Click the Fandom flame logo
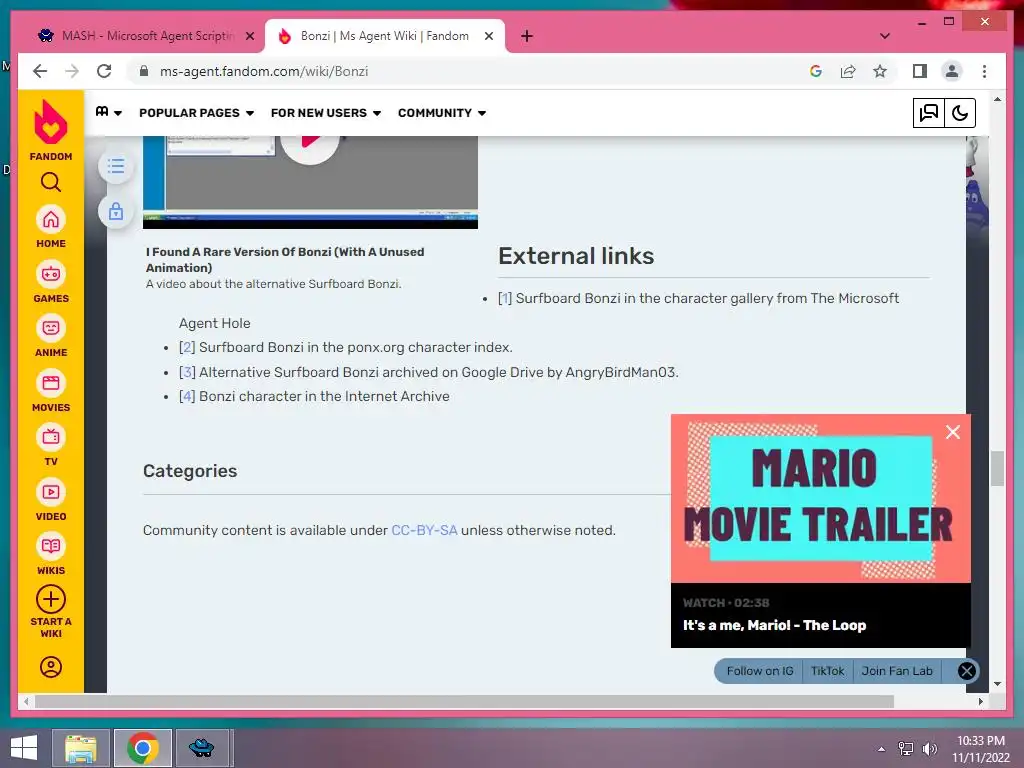Screen dimensions: 1024x768 tap(50, 122)
